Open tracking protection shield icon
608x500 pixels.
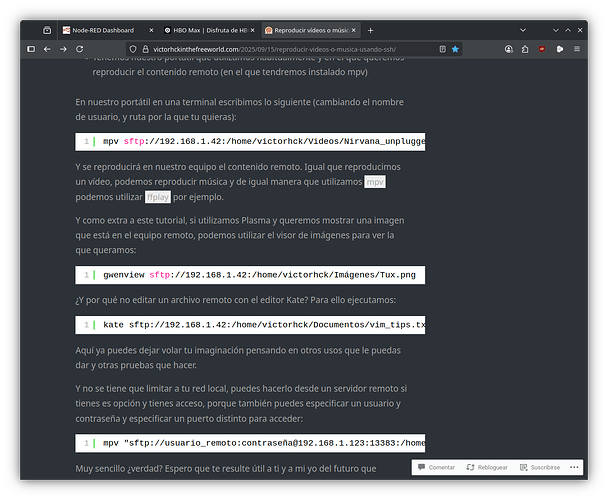pyautogui.click(x=133, y=49)
